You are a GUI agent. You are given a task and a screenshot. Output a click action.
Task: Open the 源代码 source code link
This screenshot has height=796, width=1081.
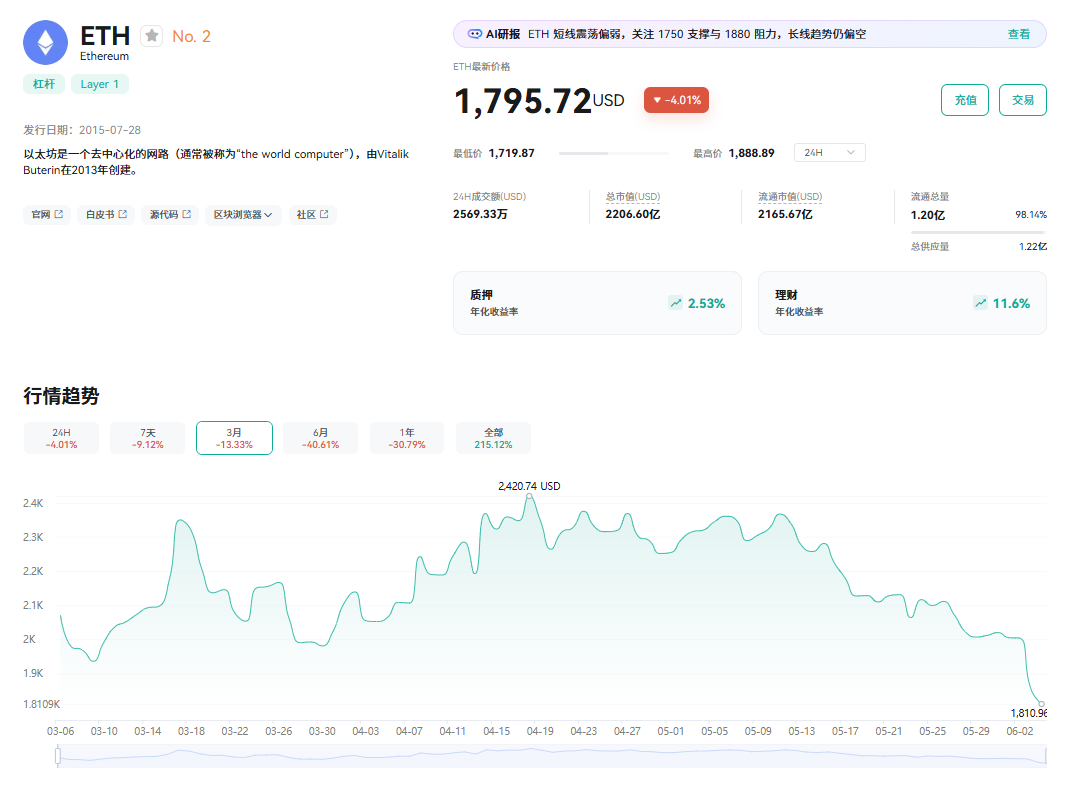pyautogui.click(x=170, y=214)
